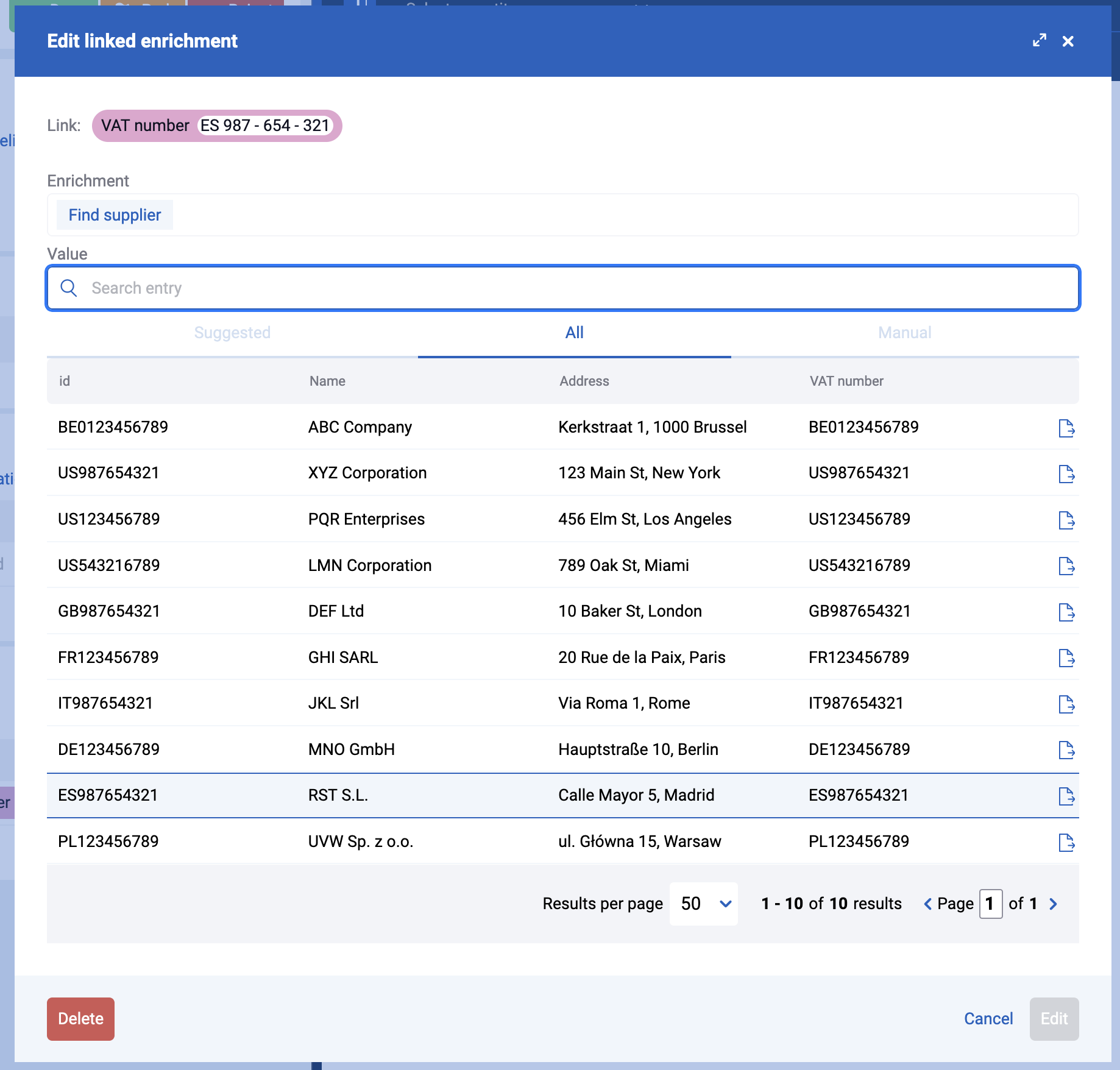The width and height of the screenshot is (1120, 1070).
Task: Click the red Delete button
Action: (80, 1019)
